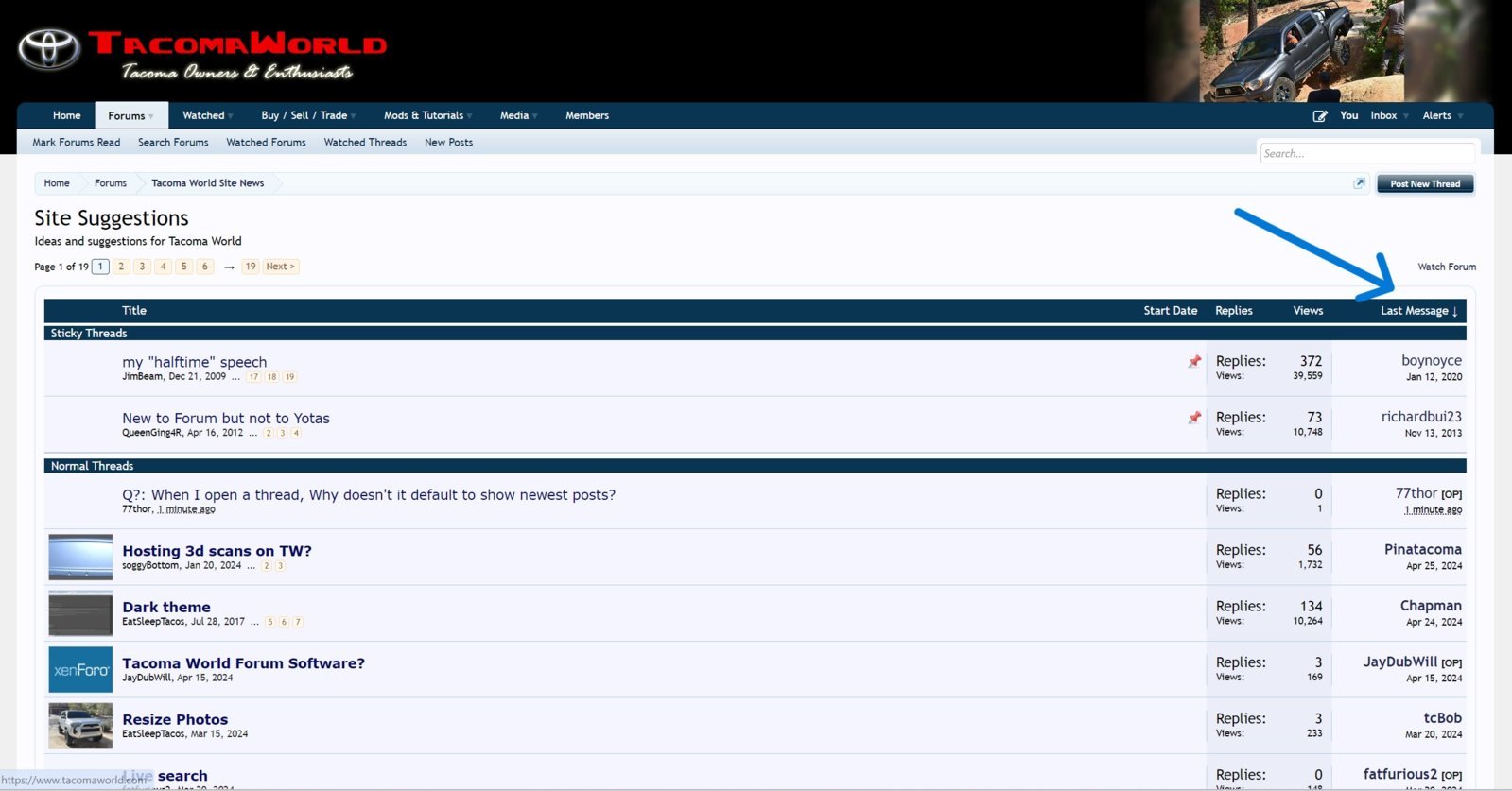The image size is (1512, 791).
Task: Click author JimBeam's name
Action: (x=142, y=377)
